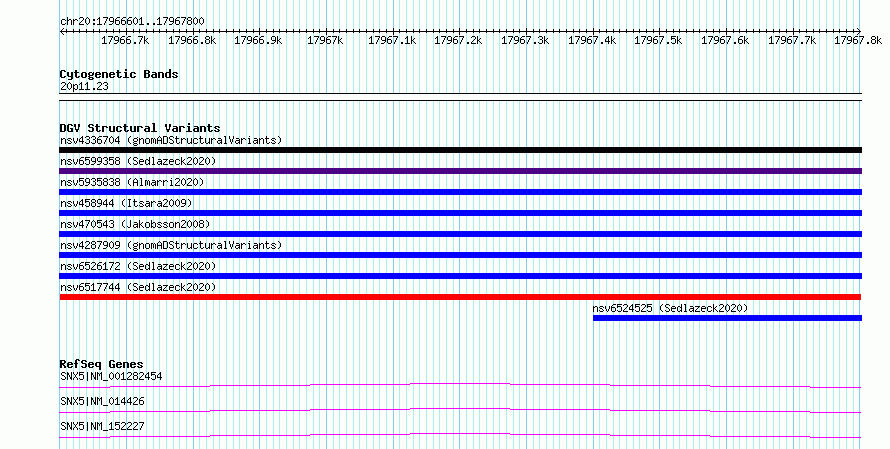Click the chr20:17966601..17967800 region label

coord(132,22)
